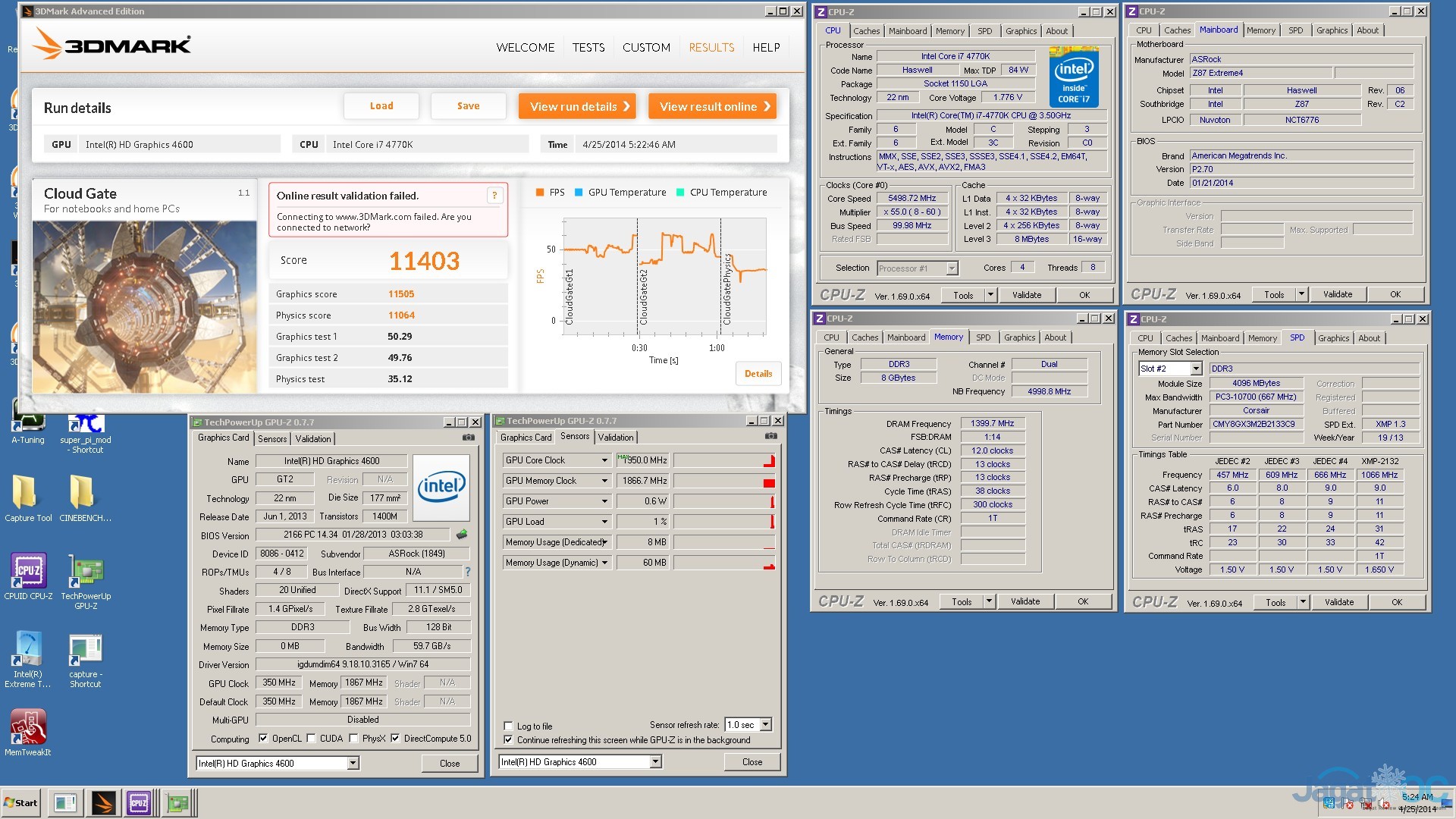Click the View result online button

point(713,106)
